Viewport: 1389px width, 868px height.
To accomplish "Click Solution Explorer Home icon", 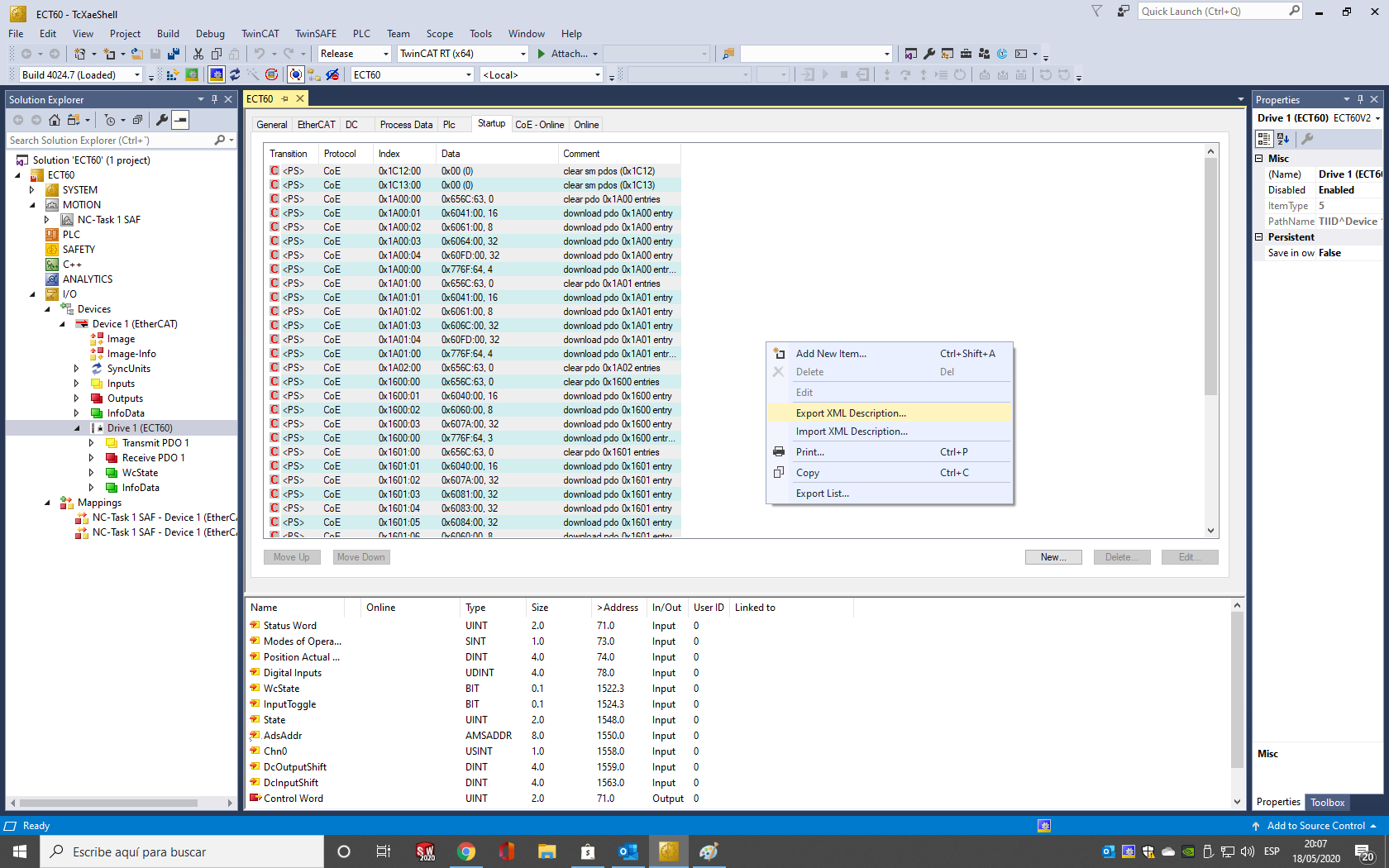I will [55, 120].
